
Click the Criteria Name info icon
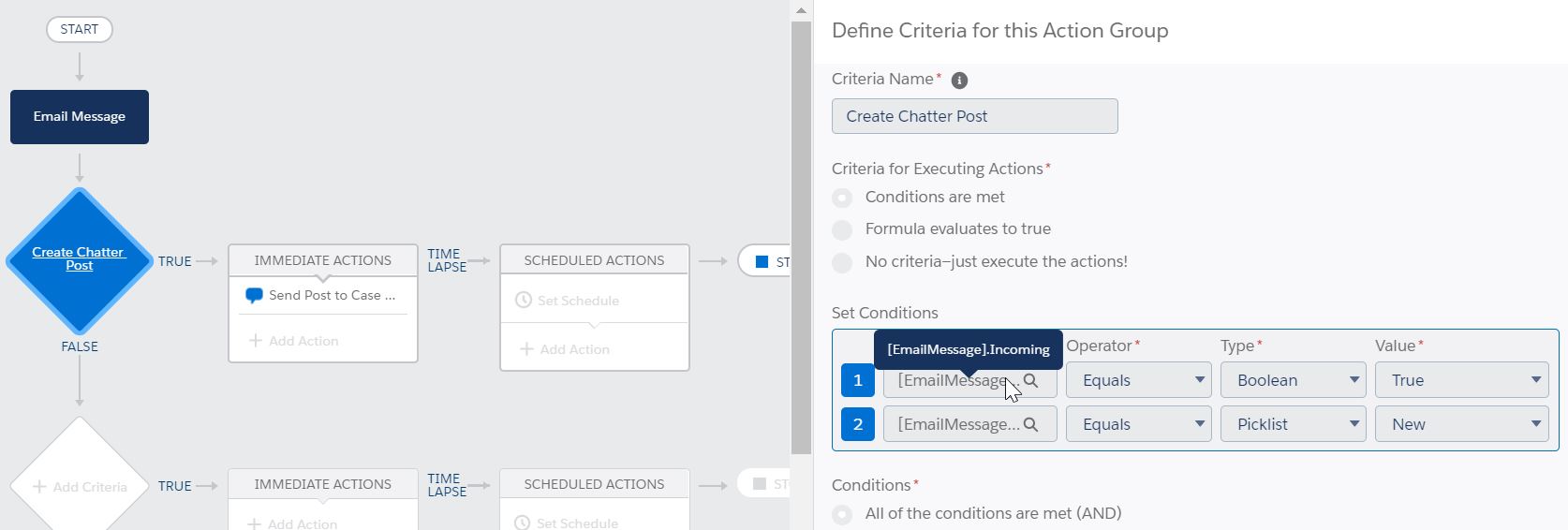coord(959,81)
